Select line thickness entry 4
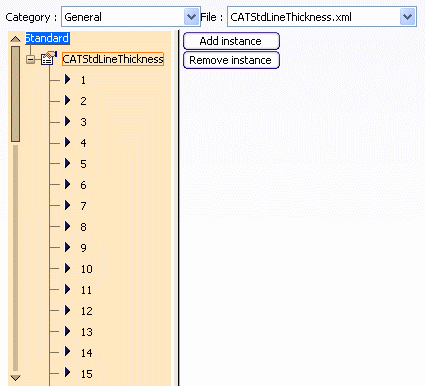Viewport: 425px width, 386px height. 83,143
